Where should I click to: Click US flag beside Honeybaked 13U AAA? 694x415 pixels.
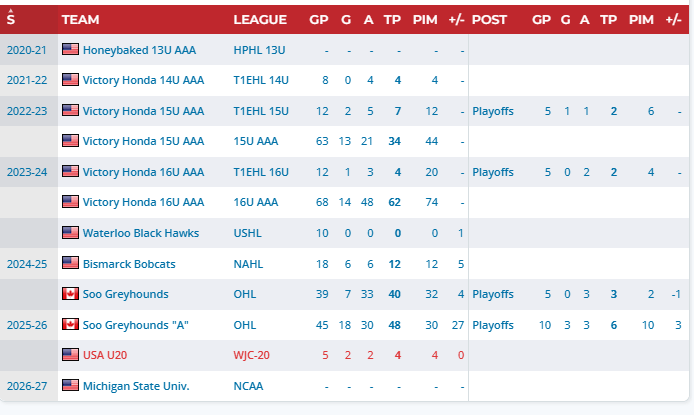click(x=70, y=49)
